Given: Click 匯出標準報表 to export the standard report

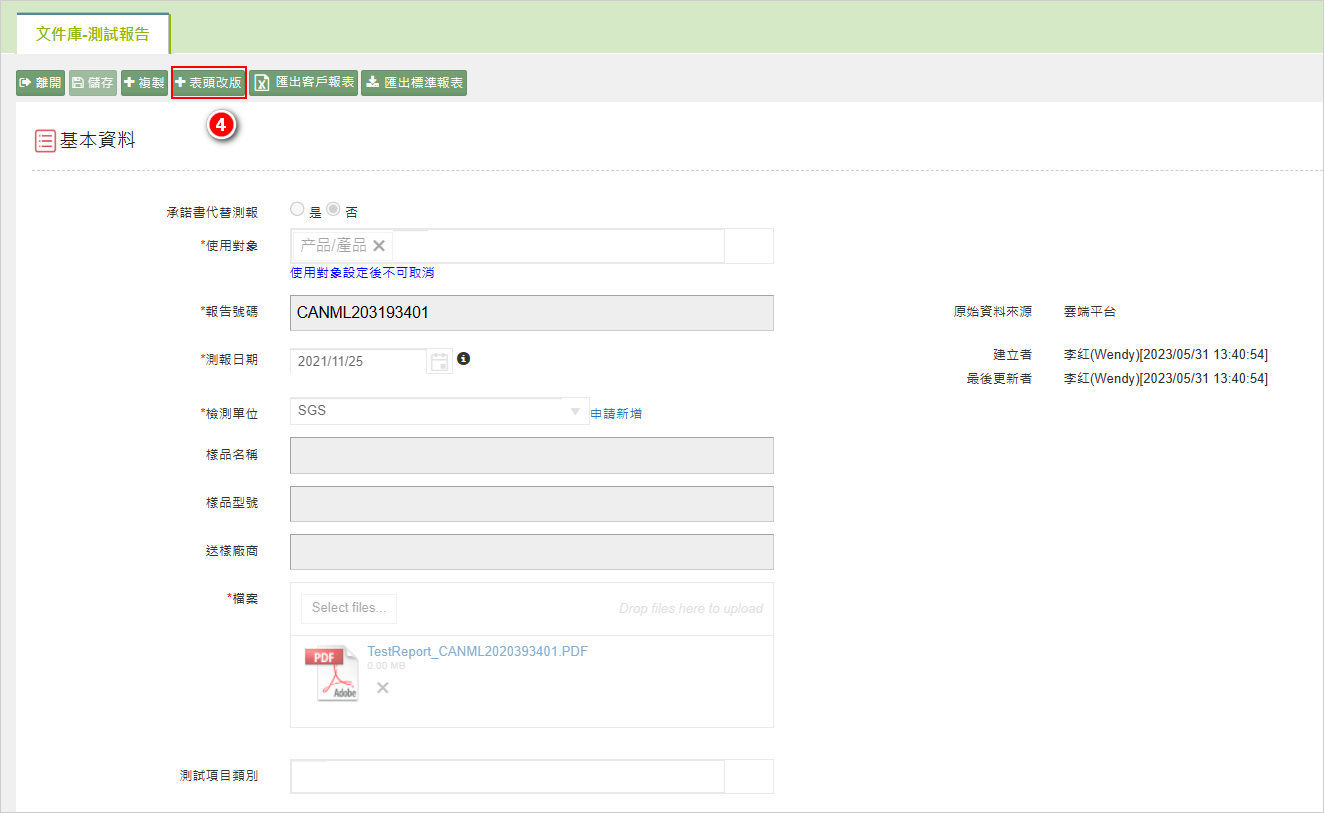Looking at the screenshot, I should tap(414, 83).
